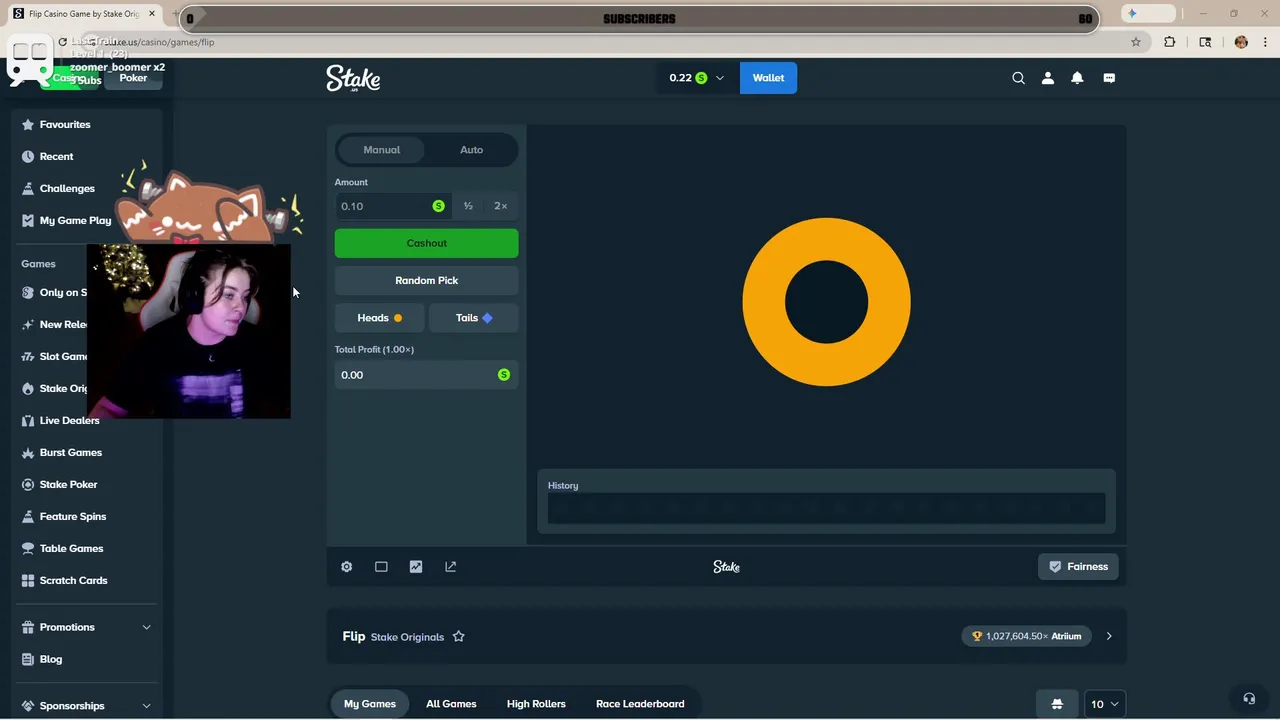The height and width of the screenshot is (720, 1280).
Task: Open live stats chart icon
Action: pyautogui.click(x=416, y=566)
